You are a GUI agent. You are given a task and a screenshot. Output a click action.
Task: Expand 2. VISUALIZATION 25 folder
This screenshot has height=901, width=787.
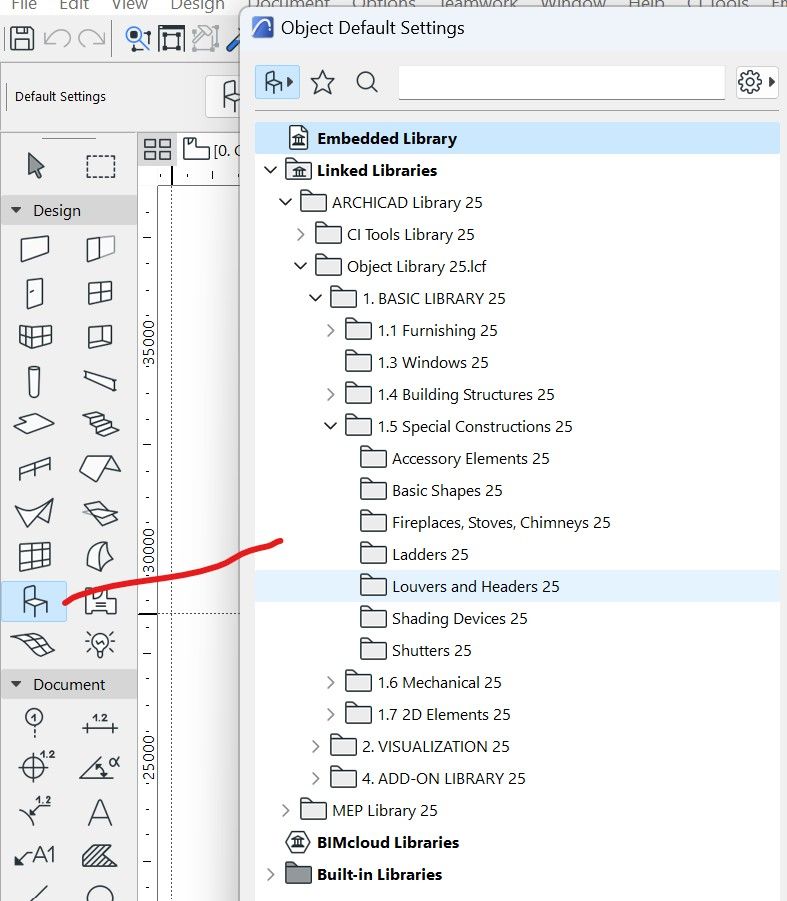315,746
